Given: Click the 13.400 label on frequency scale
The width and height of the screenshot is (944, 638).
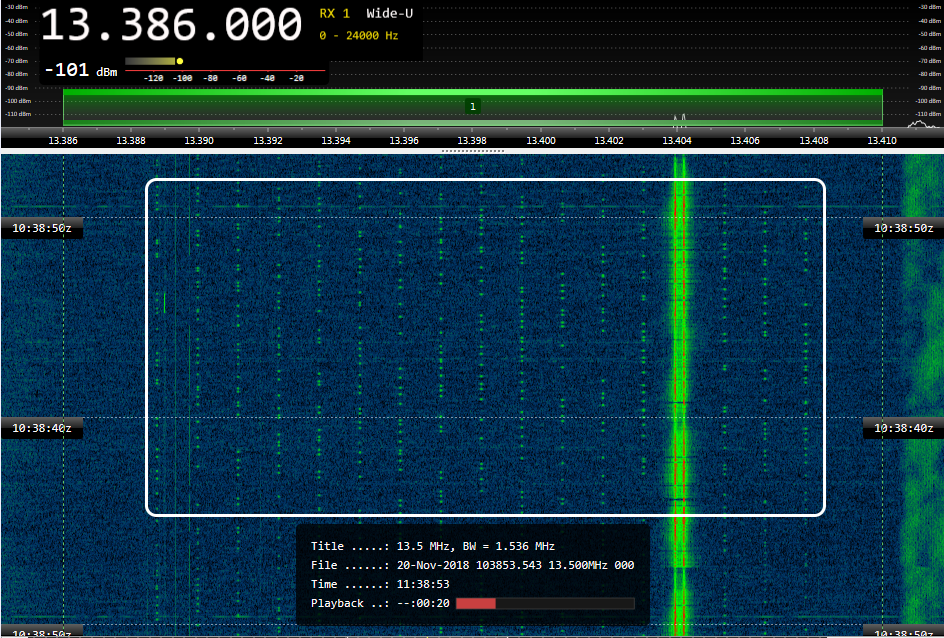Looking at the screenshot, I should (x=541, y=141).
